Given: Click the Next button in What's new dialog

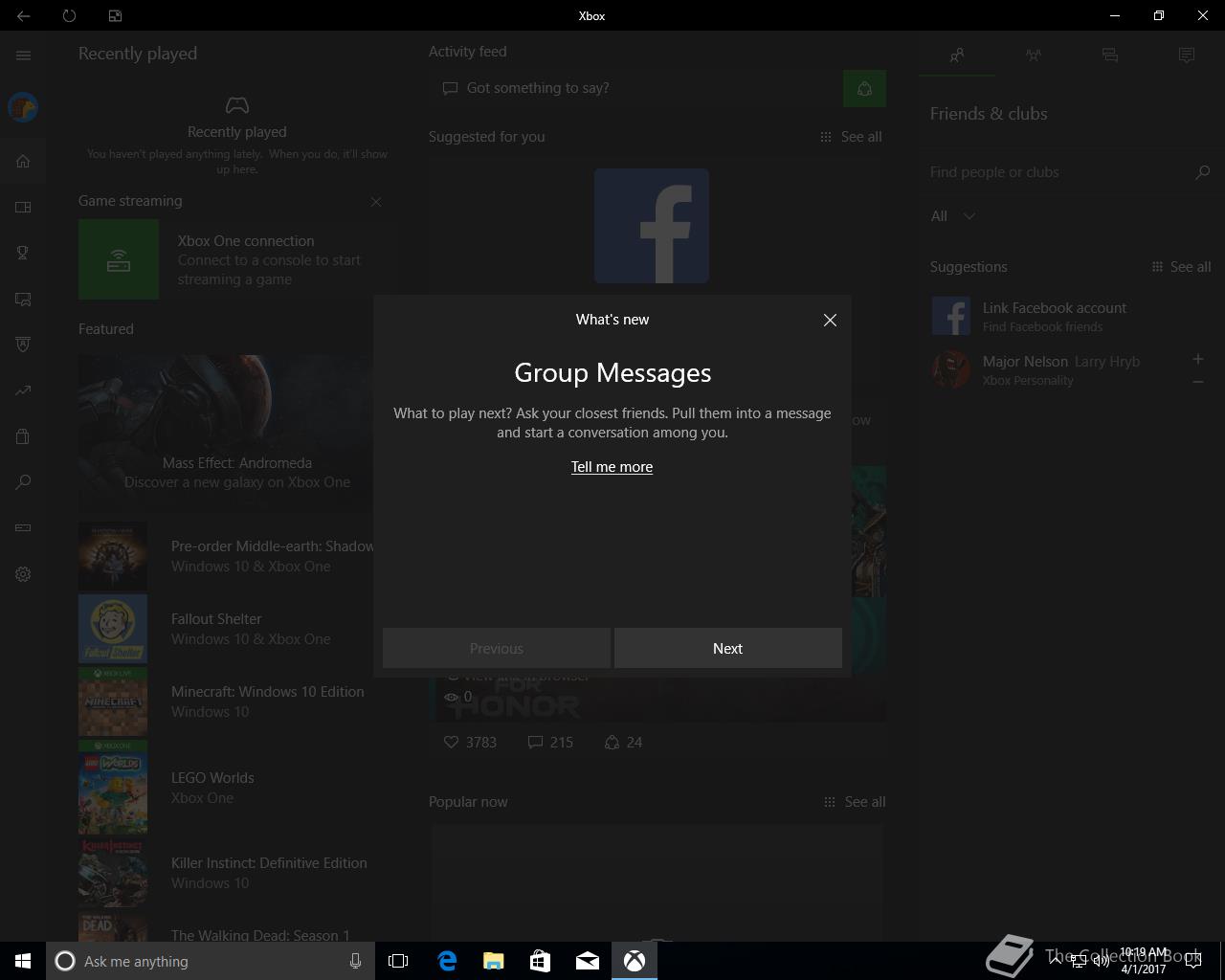Looking at the screenshot, I should 727,648.
